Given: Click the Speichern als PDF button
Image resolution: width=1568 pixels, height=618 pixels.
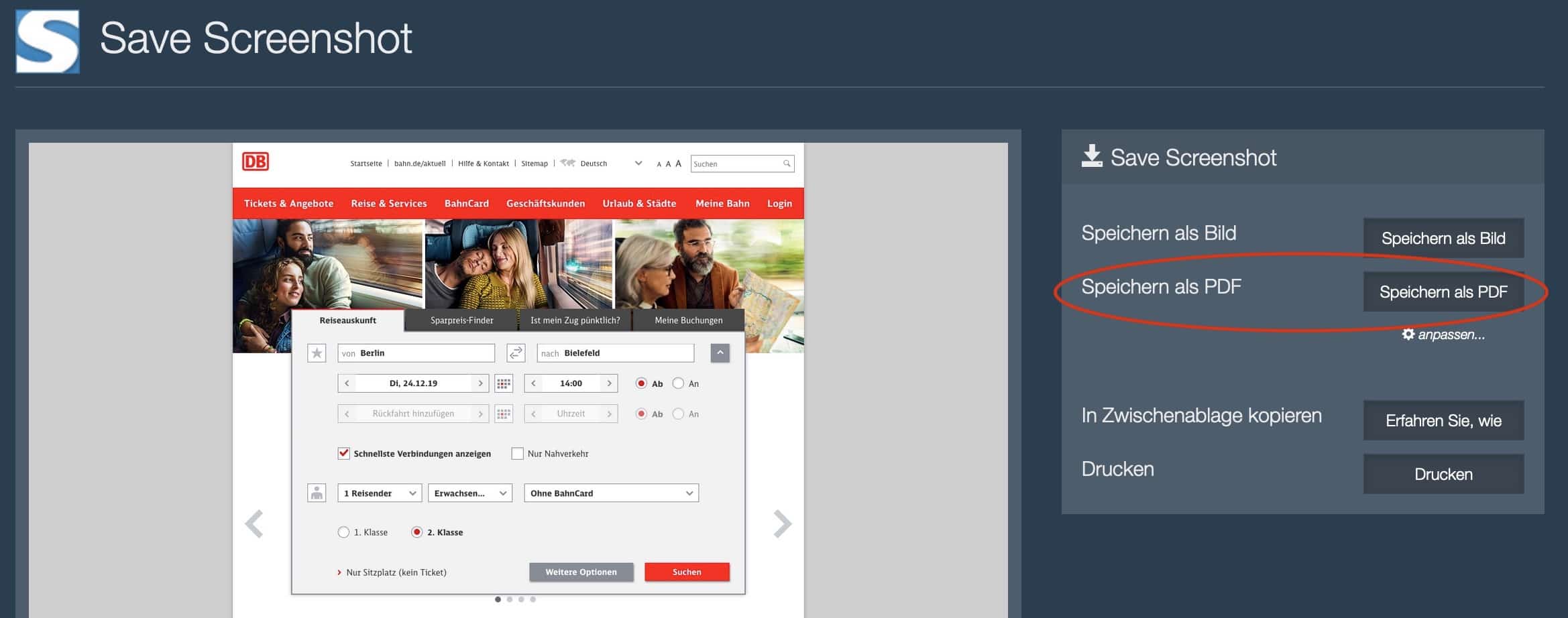Looking at the screenshot, I should (1443, 292).
